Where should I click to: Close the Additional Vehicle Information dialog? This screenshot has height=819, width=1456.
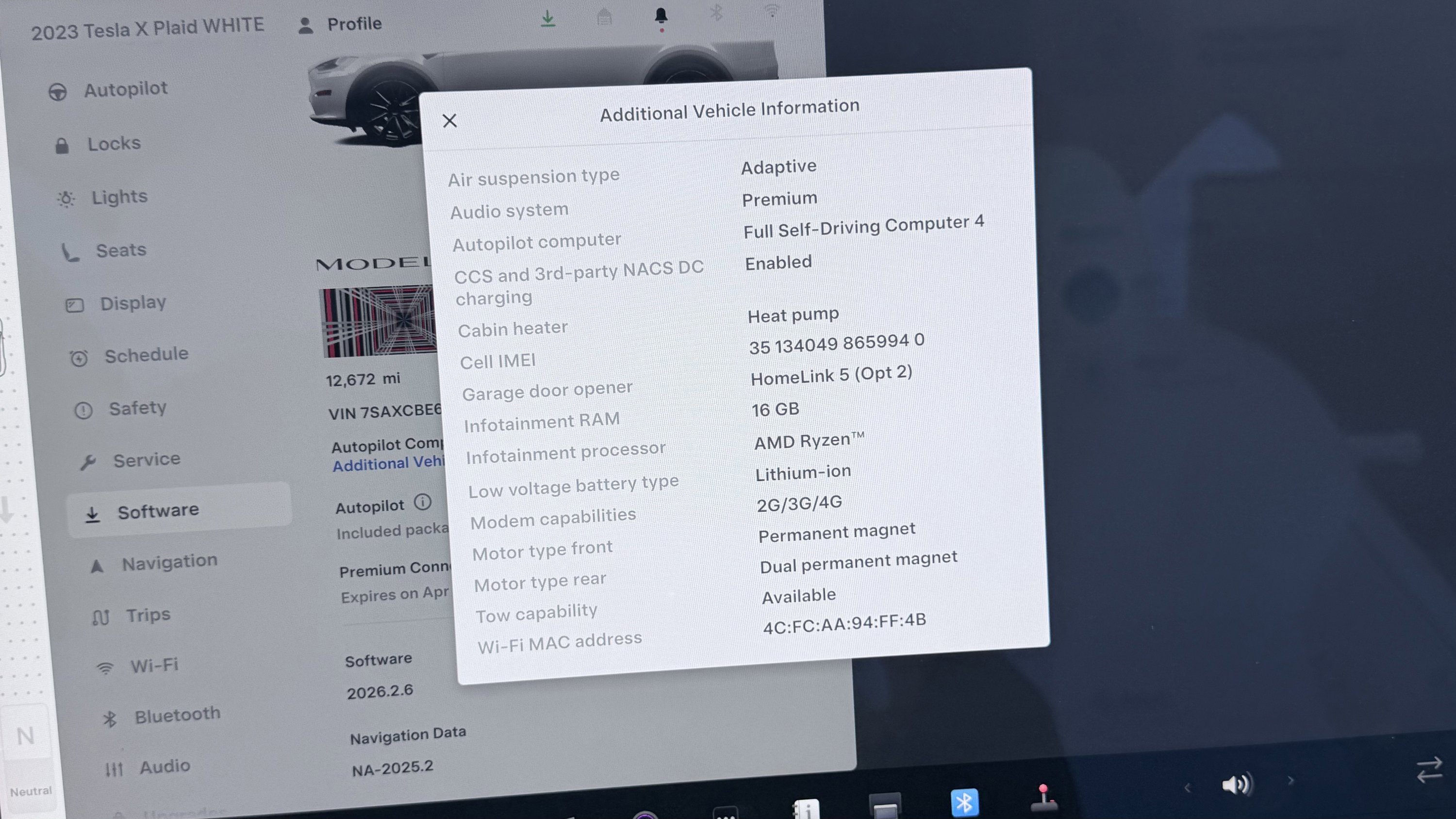tap(449, 120)
